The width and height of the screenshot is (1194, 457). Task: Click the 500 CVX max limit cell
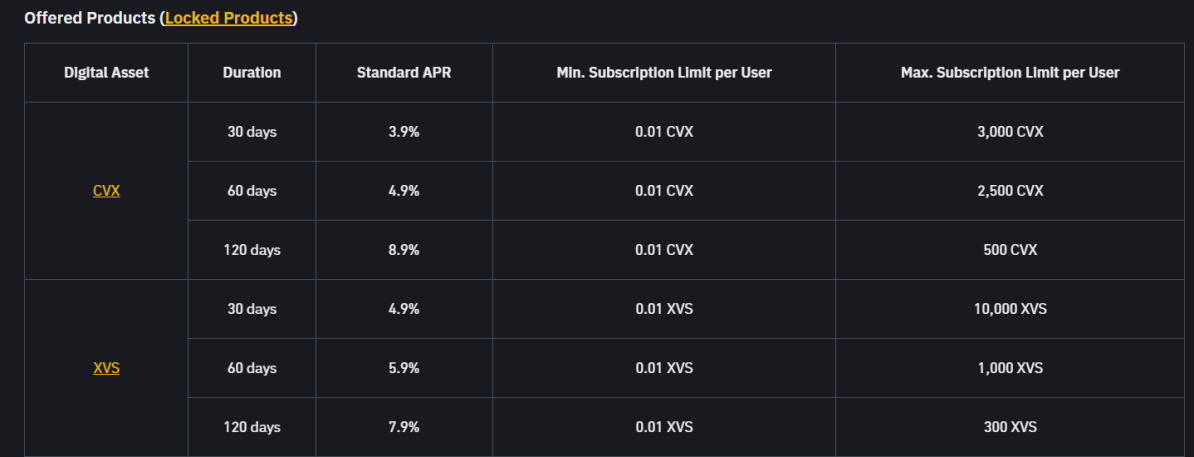click(x=1010, y=250)
